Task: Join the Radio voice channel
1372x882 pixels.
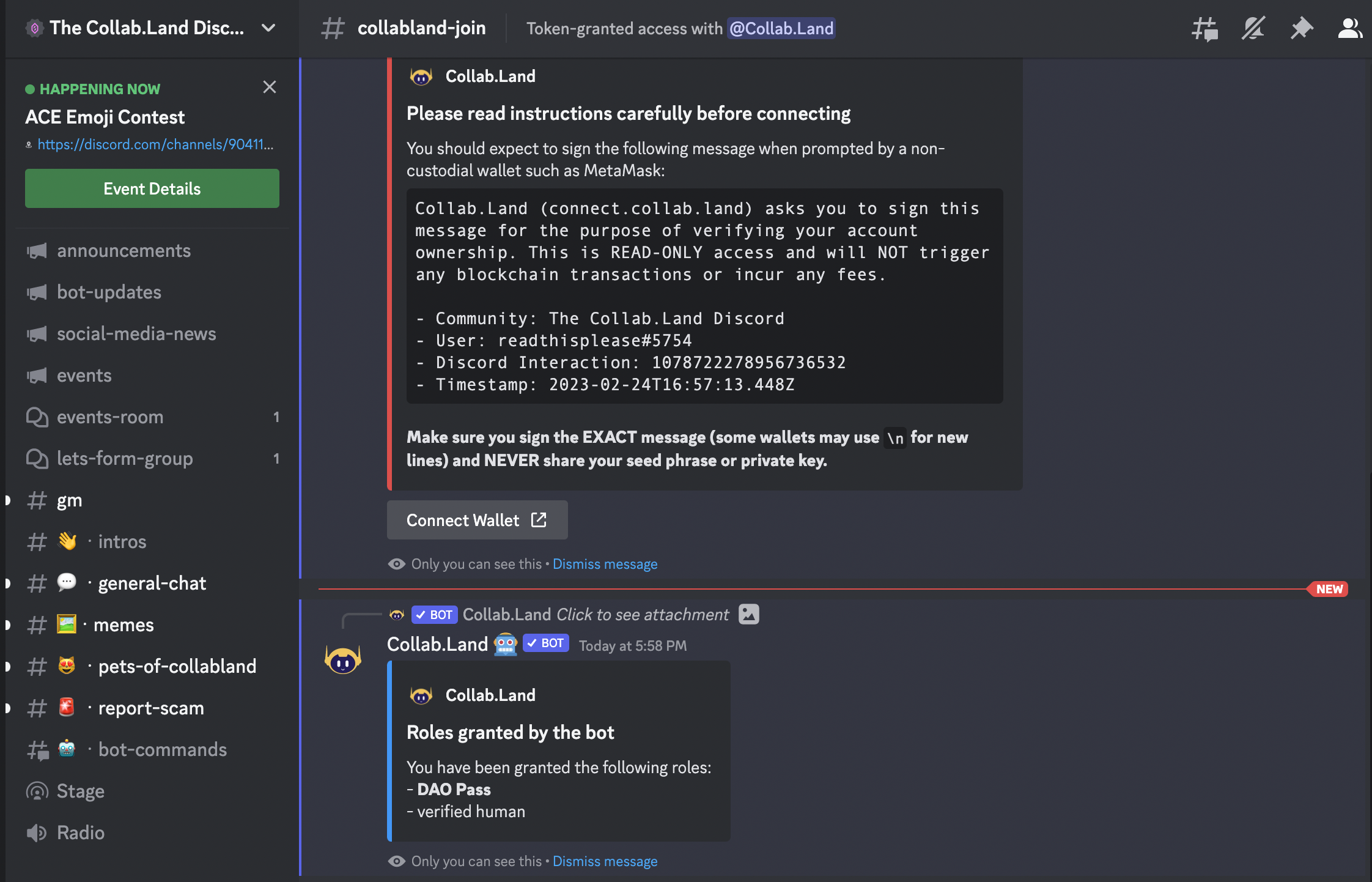Action: (x=152, y=833)
